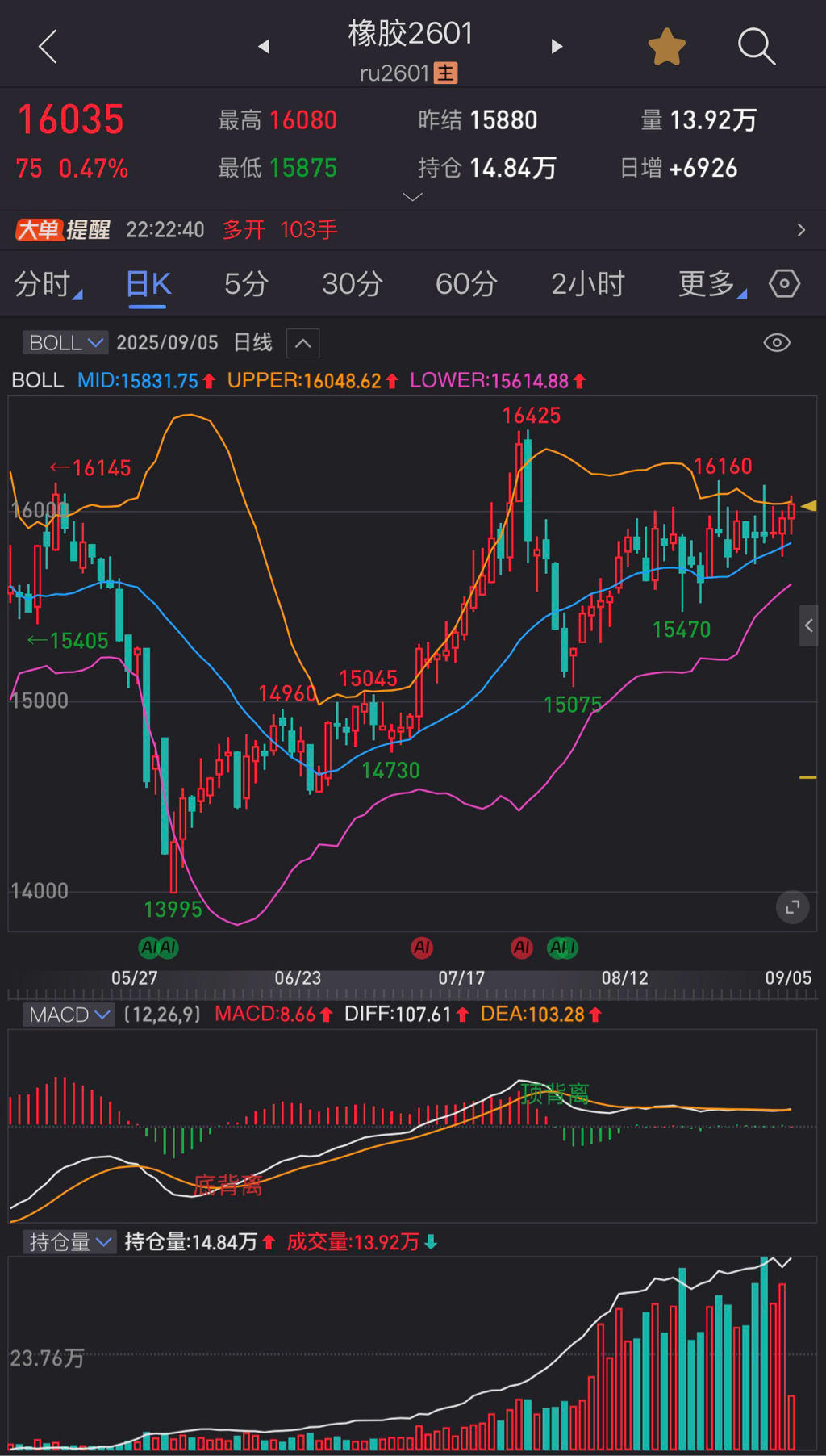Open big order alert list arrow

(801, 230)
